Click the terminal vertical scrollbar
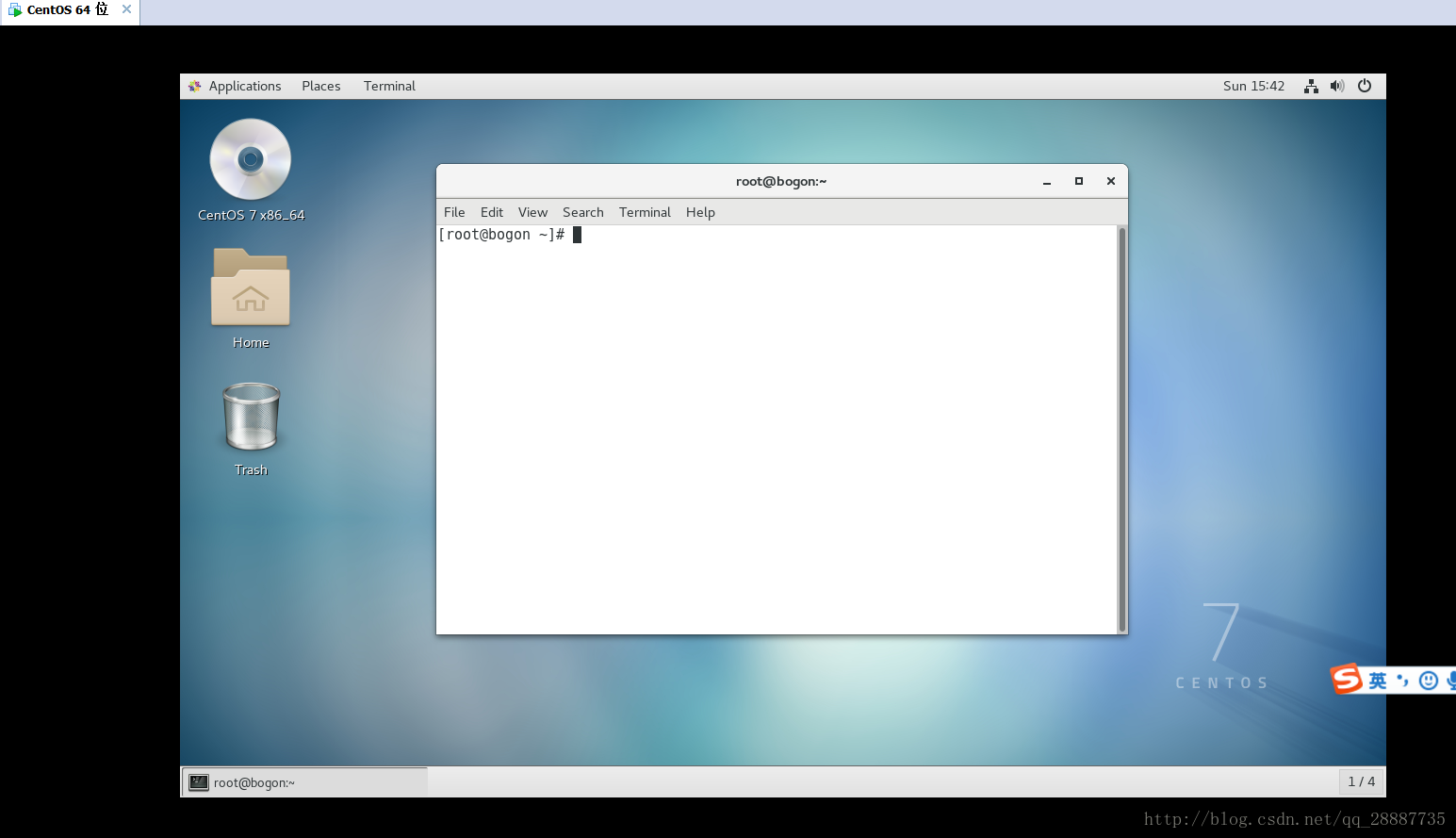Viewport: 1456px width, 838px height. pos(1122,430)
